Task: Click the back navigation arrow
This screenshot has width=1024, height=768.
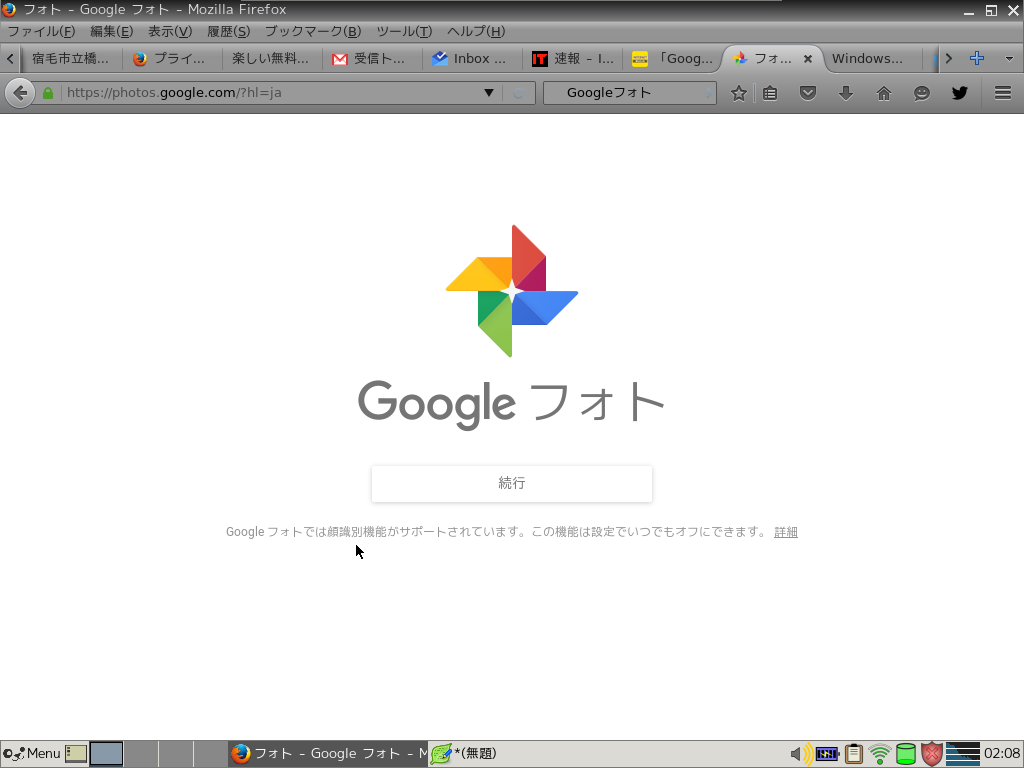Action: [20, 93]
